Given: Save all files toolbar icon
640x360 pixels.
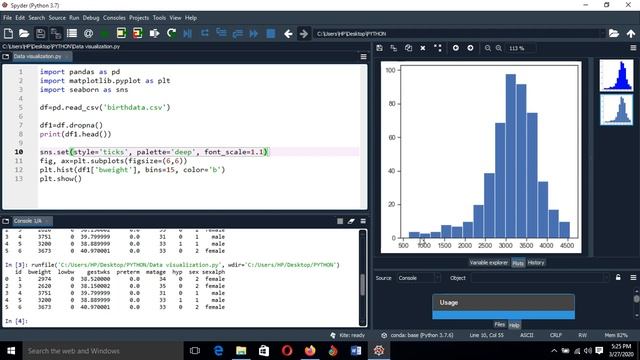Looking at the screenshot, I should pos(56,33).
